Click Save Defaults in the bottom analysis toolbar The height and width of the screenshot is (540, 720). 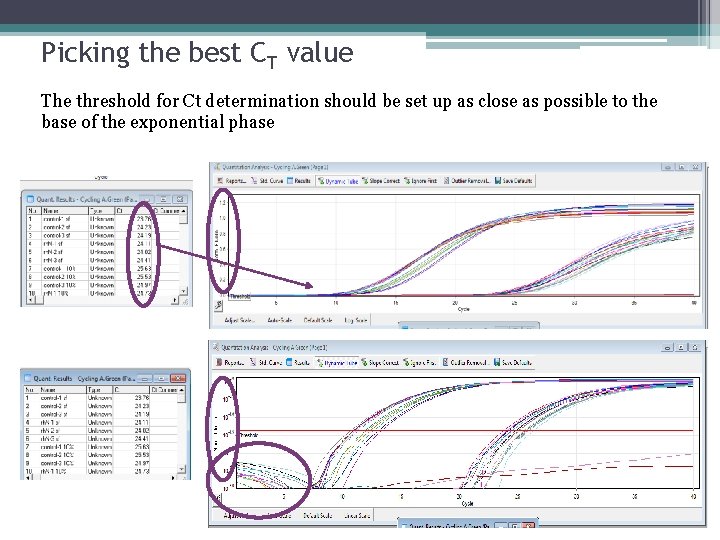[512, 362]
